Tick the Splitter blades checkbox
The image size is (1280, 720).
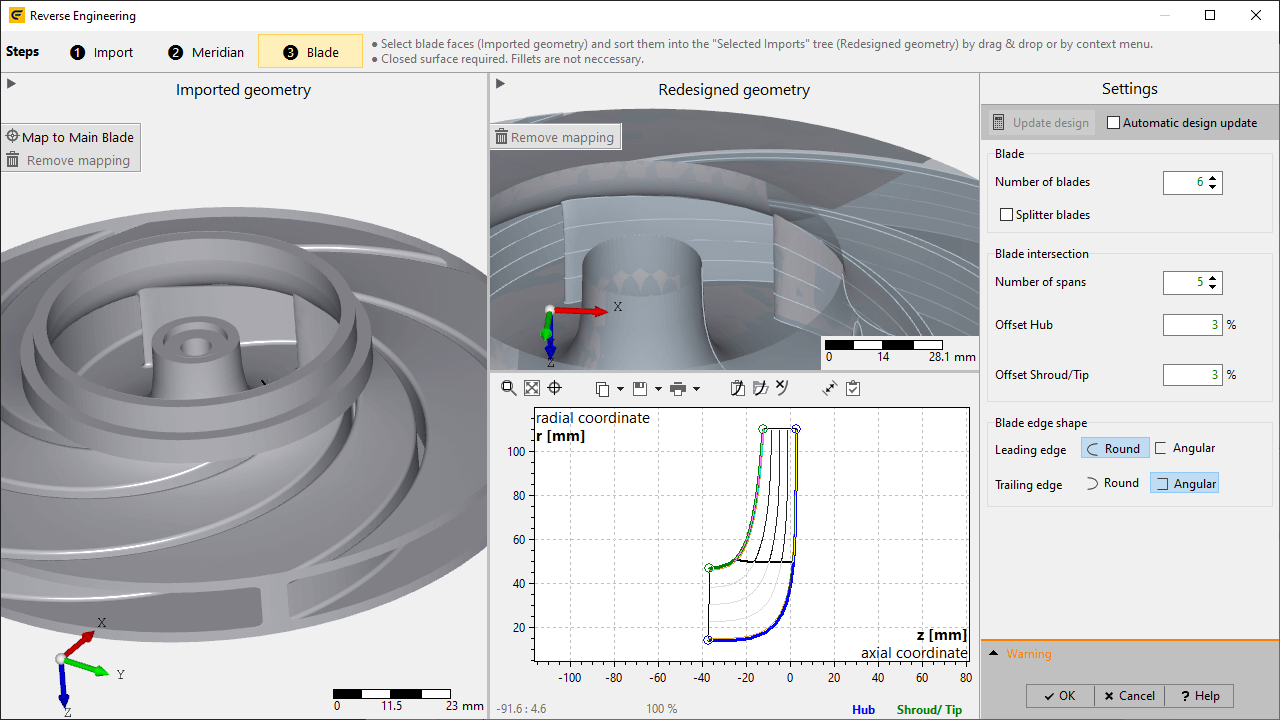(x=1007, y=215)
